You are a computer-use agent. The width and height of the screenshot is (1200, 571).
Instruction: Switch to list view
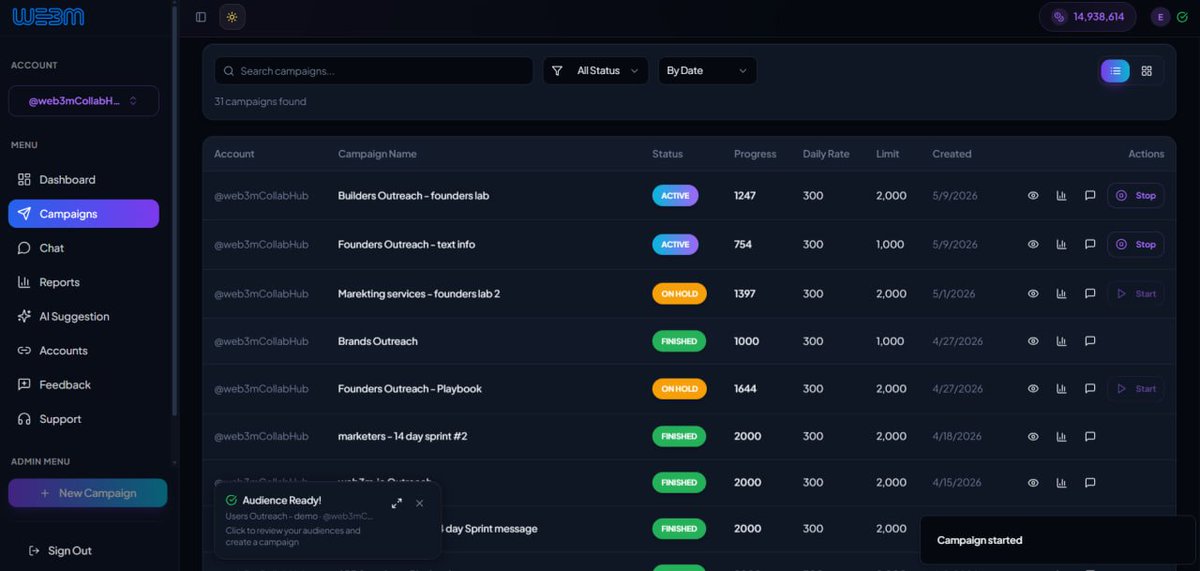tap(1115, 71)
